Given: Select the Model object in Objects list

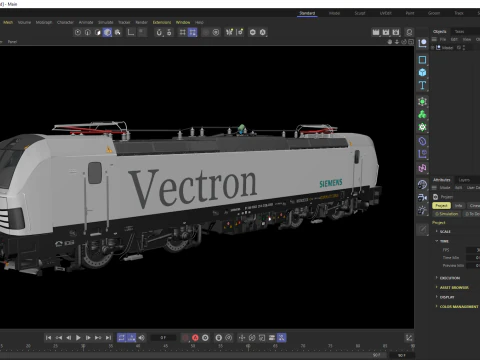Looking at the screenshot, I should click(447, 48).
